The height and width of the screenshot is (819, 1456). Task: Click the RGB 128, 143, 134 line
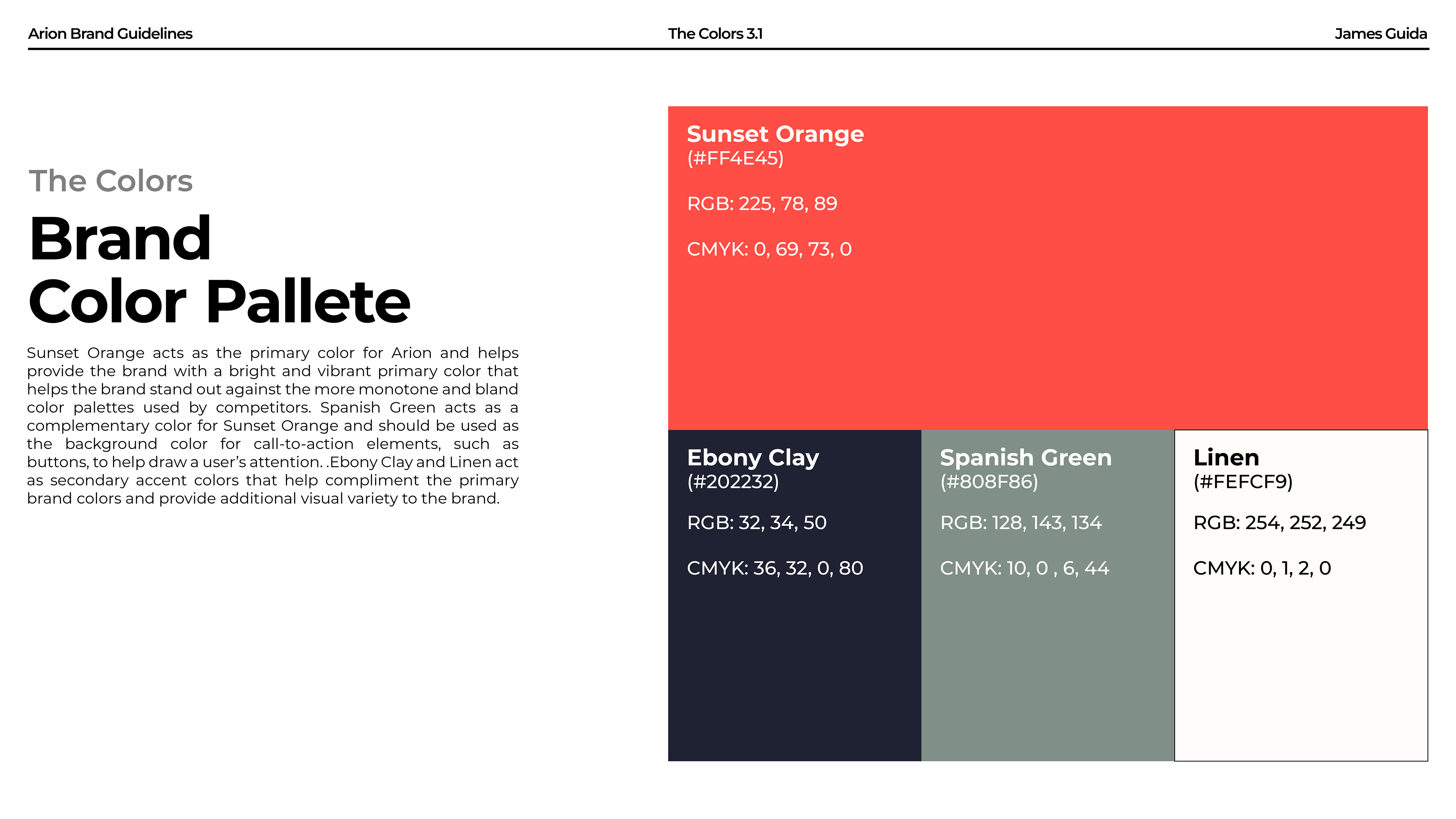(1020, 523)
